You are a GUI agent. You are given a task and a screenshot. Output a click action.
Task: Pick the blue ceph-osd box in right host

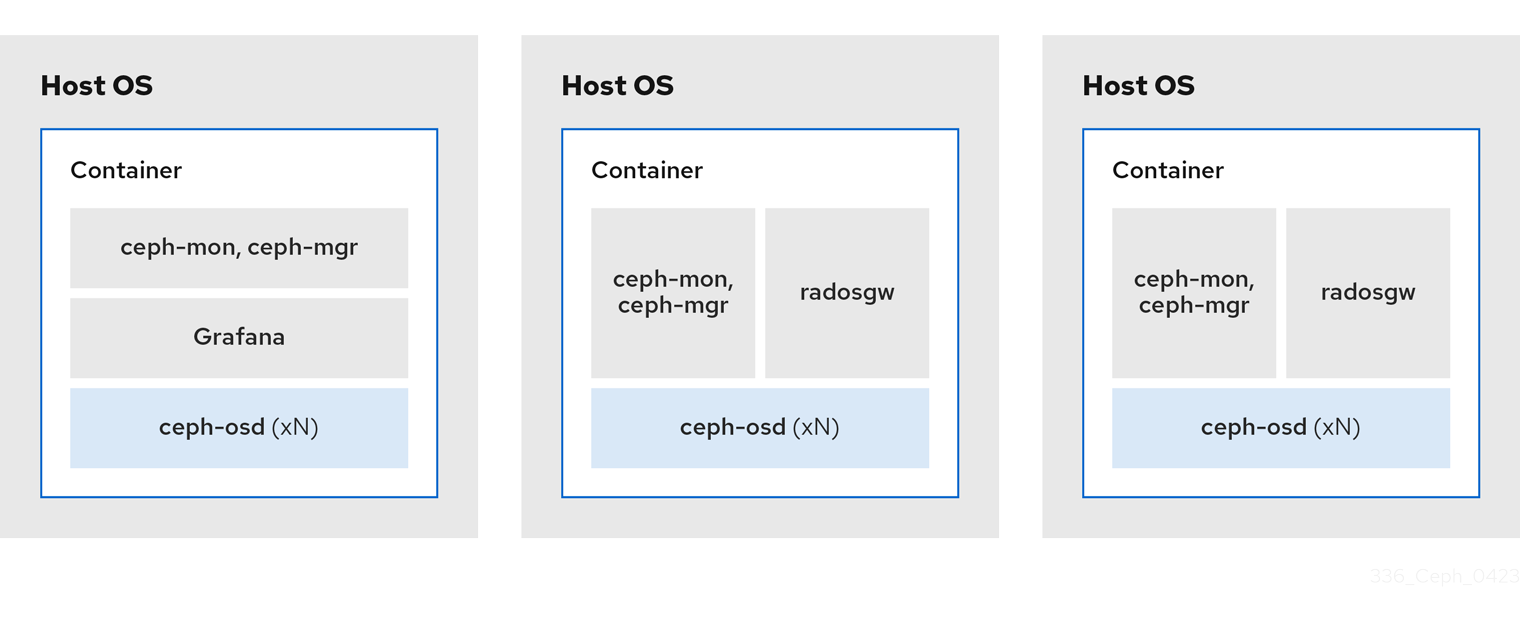coord(1281,428)
